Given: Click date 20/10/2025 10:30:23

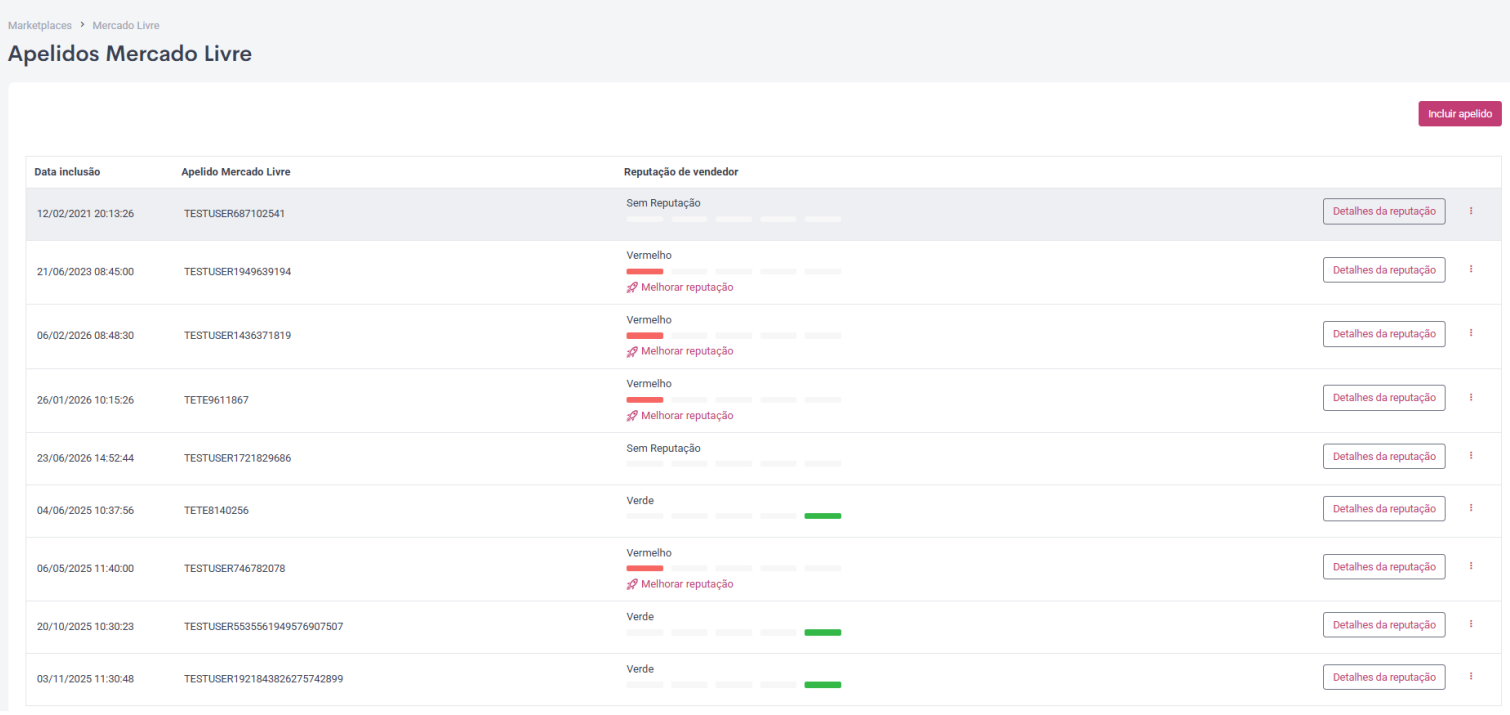Looking at the screenshot, I should (x=85, y=627).
